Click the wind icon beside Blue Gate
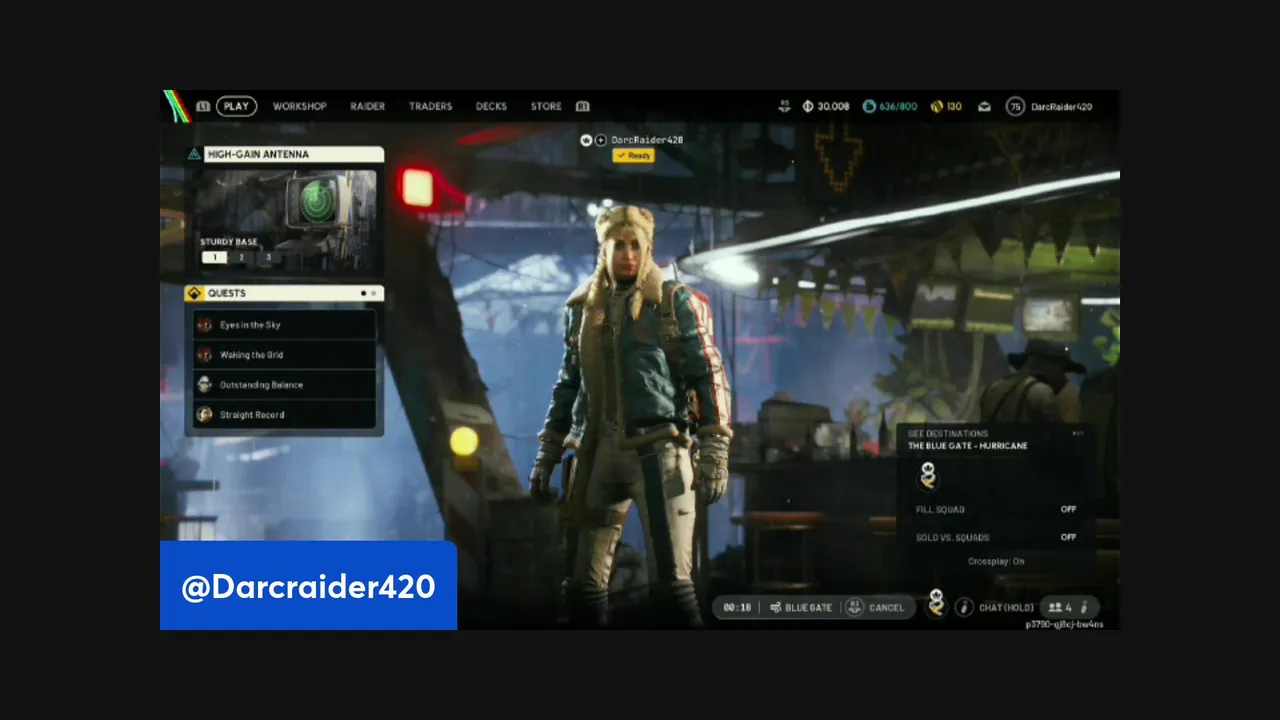Viewport: 1280px width, 720px height. coord(776,608)
